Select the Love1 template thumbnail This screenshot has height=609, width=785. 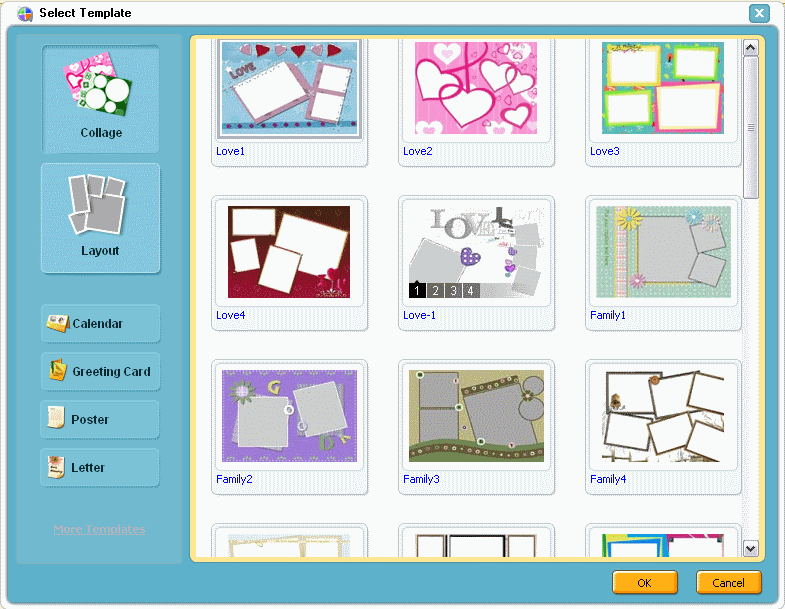289,89
